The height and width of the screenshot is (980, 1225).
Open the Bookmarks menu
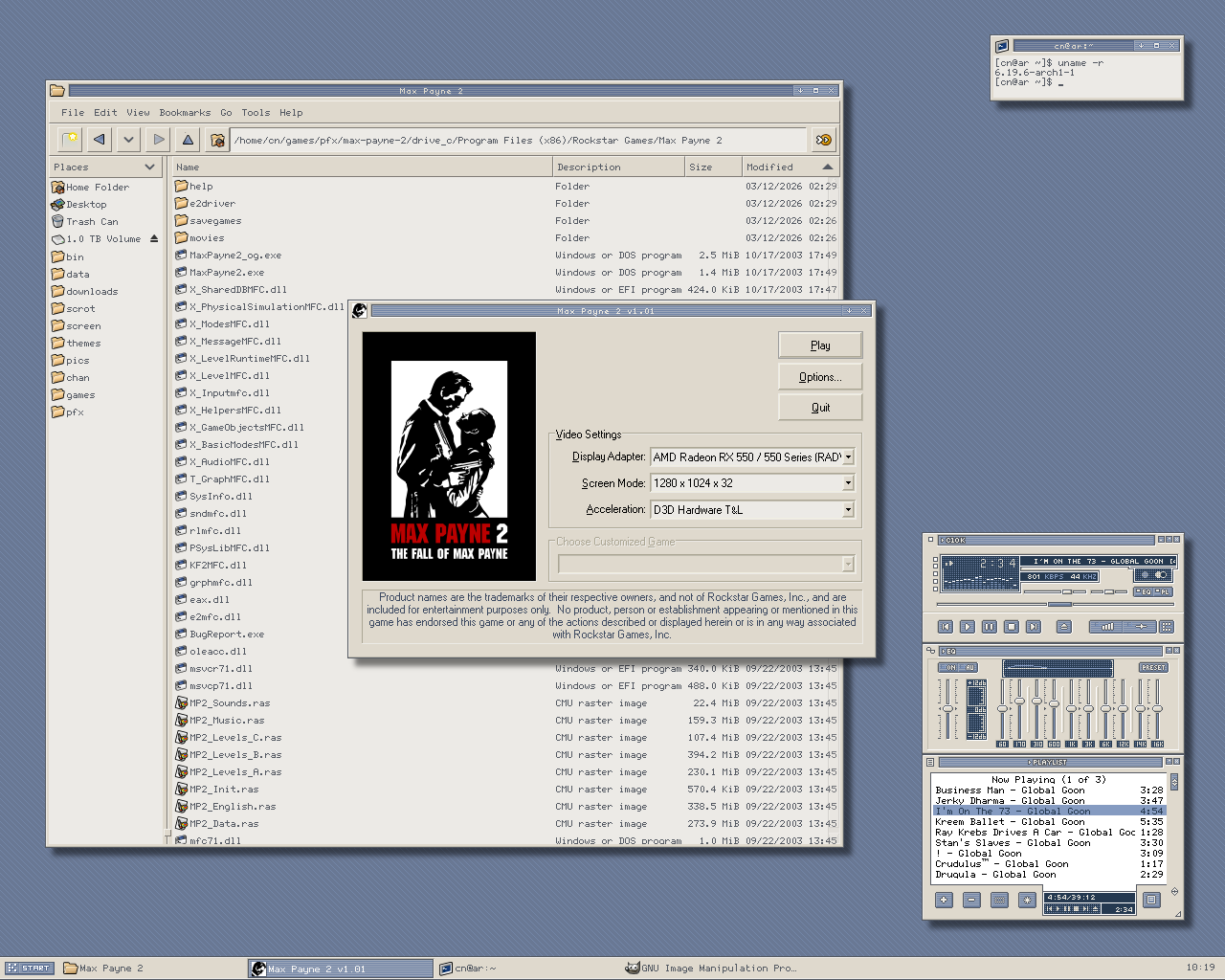(185, 113)
